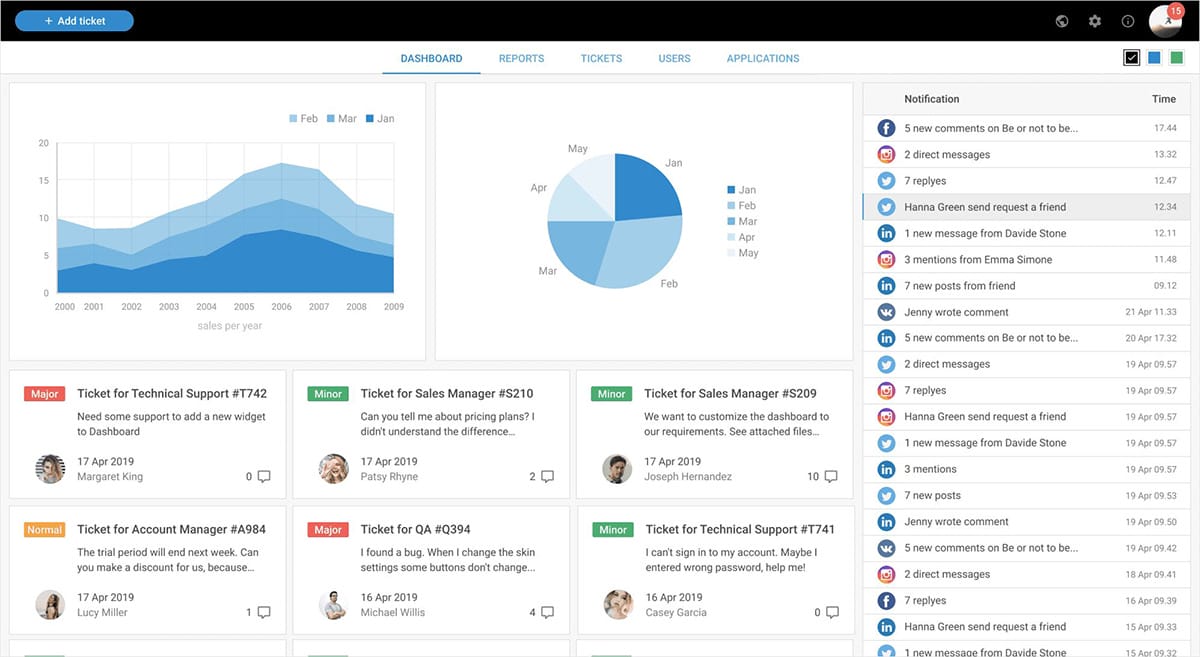Open the Tickets tab

coord(601,58)
